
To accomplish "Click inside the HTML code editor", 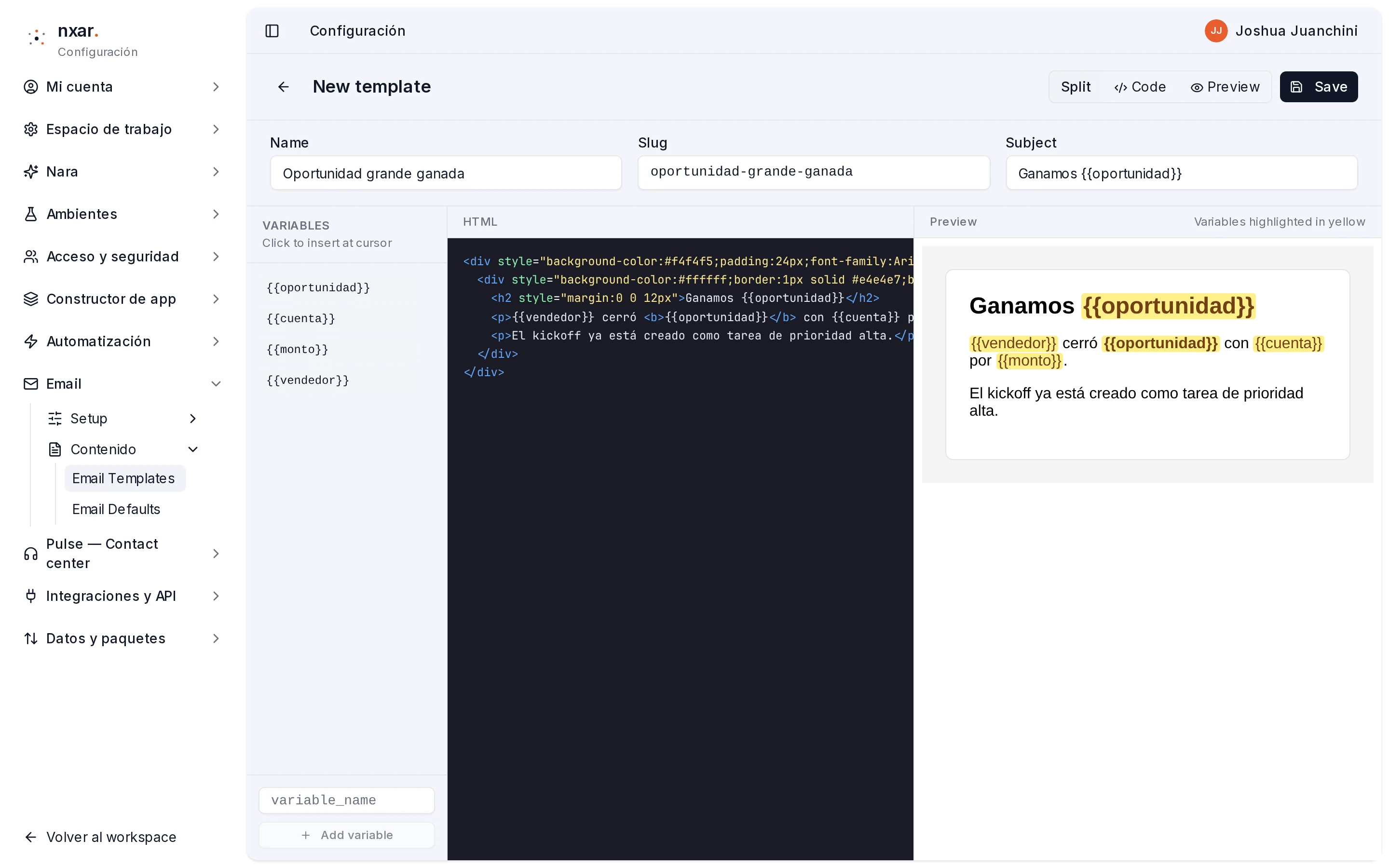I will point(680,549).
